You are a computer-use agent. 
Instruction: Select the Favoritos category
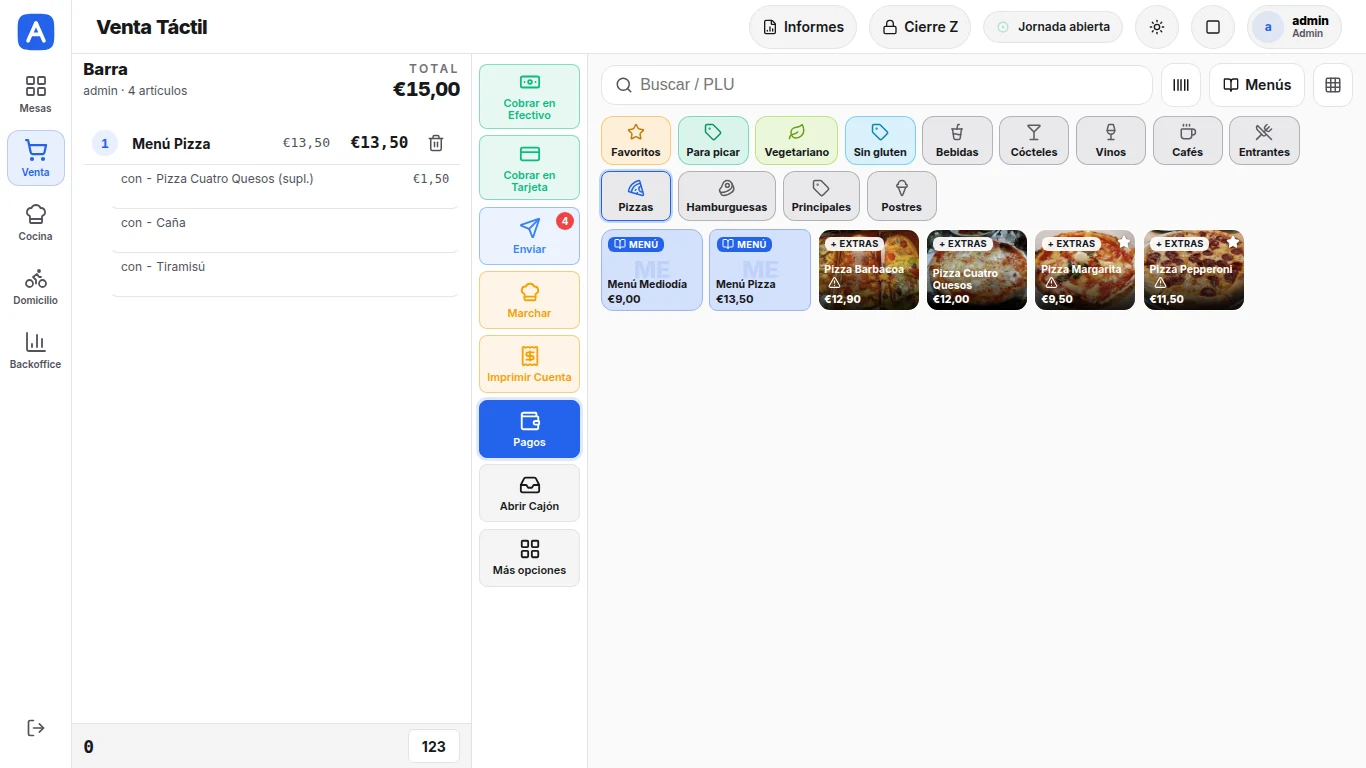point(636,140)
